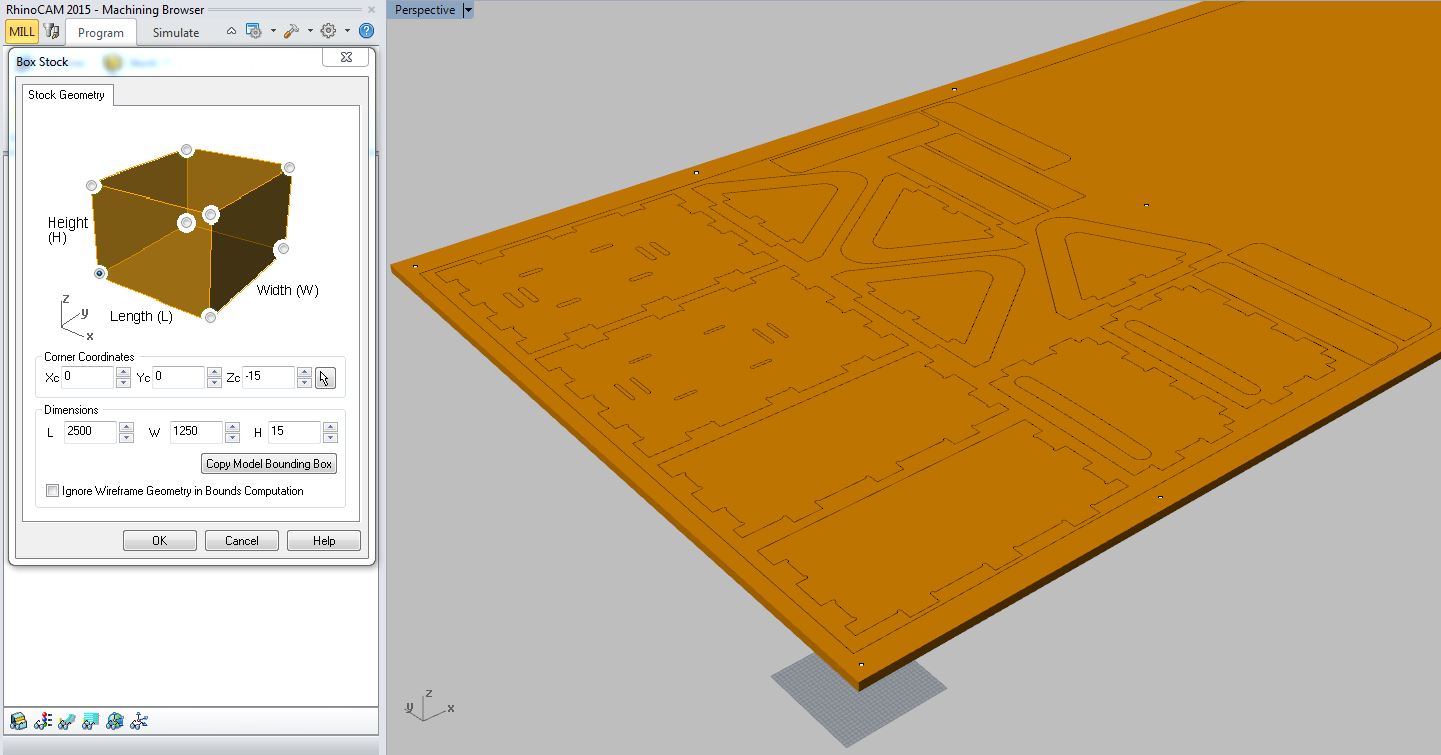Screen dimensions: 1441x755
Task: Click the Xc coordinate field
Action: 88,377
